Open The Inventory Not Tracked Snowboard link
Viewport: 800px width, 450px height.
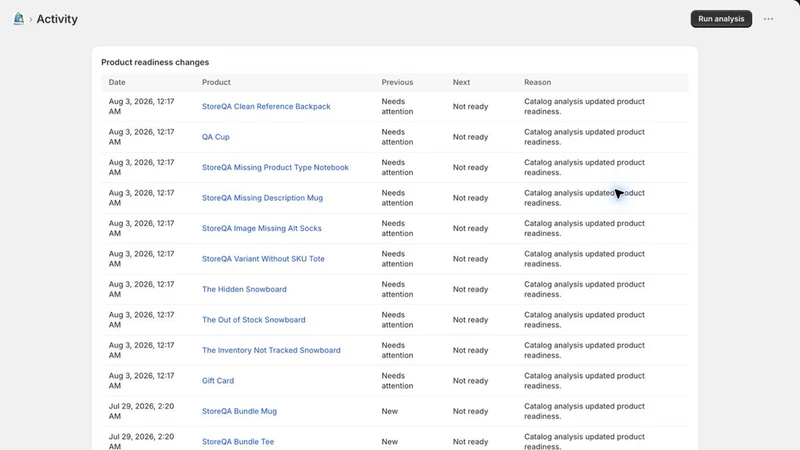click(x=271, y=351)
